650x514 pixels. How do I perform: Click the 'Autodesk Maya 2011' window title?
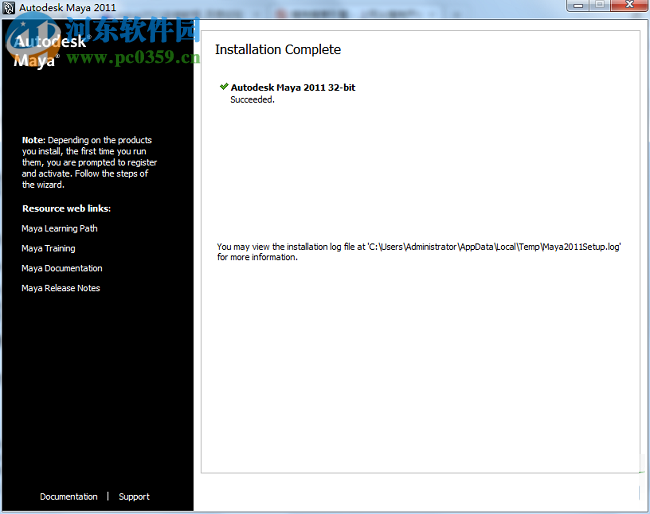[x=68, y=7]
